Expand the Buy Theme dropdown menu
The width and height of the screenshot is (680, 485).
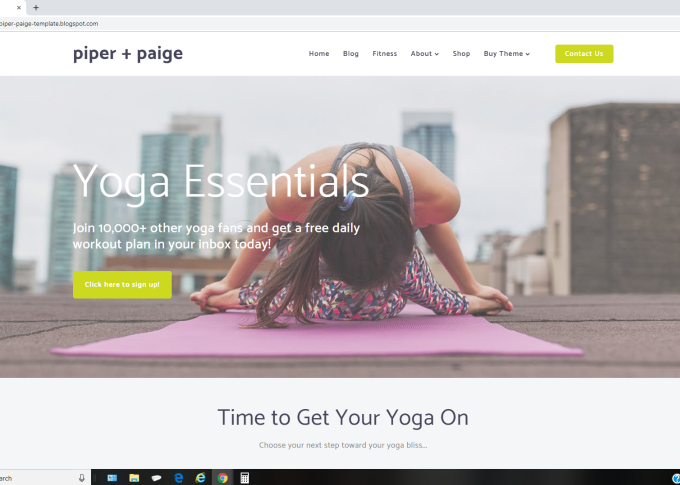tap(507, 54)
